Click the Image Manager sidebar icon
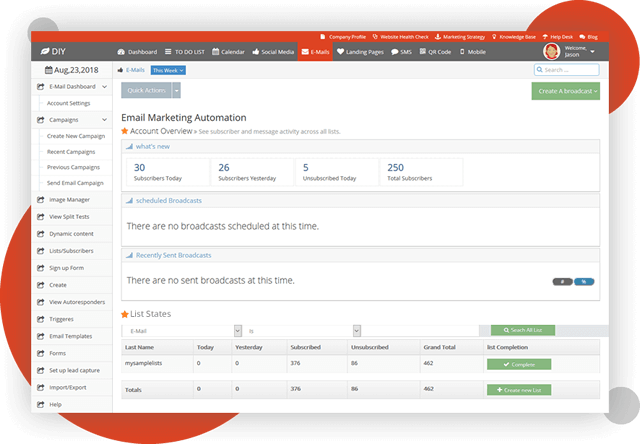Viewport: 640px width, 444px height. tap(40, 200)
